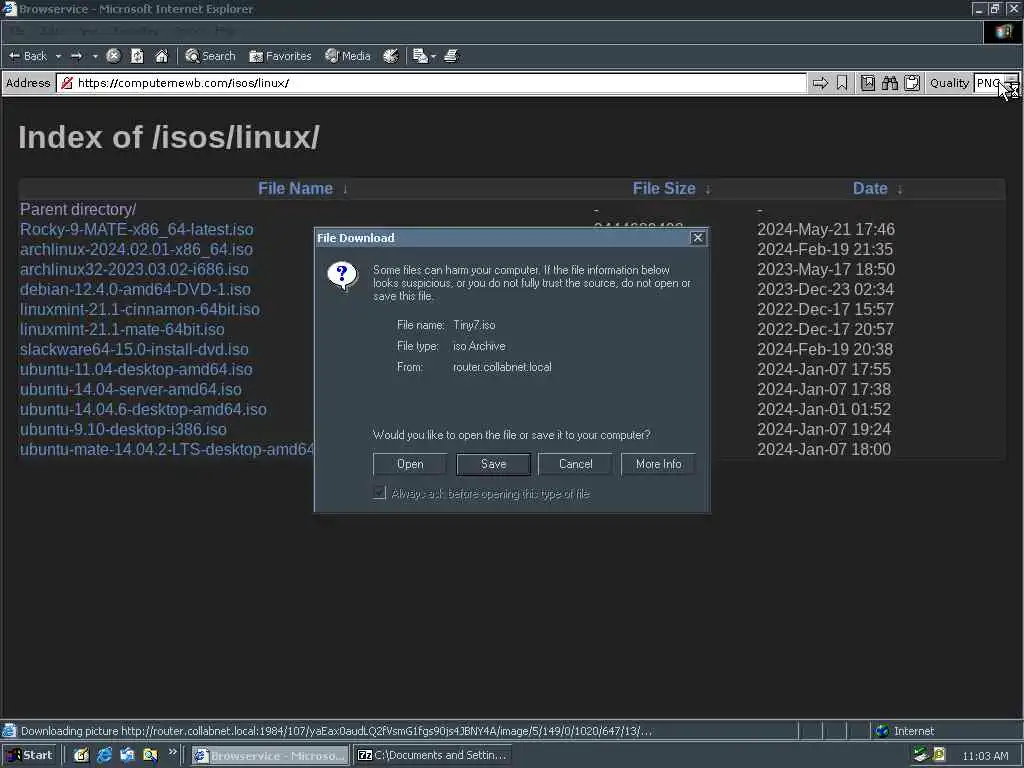
Task: Click the Internet zone status bar entry
Action: click(x=904, y=731)
